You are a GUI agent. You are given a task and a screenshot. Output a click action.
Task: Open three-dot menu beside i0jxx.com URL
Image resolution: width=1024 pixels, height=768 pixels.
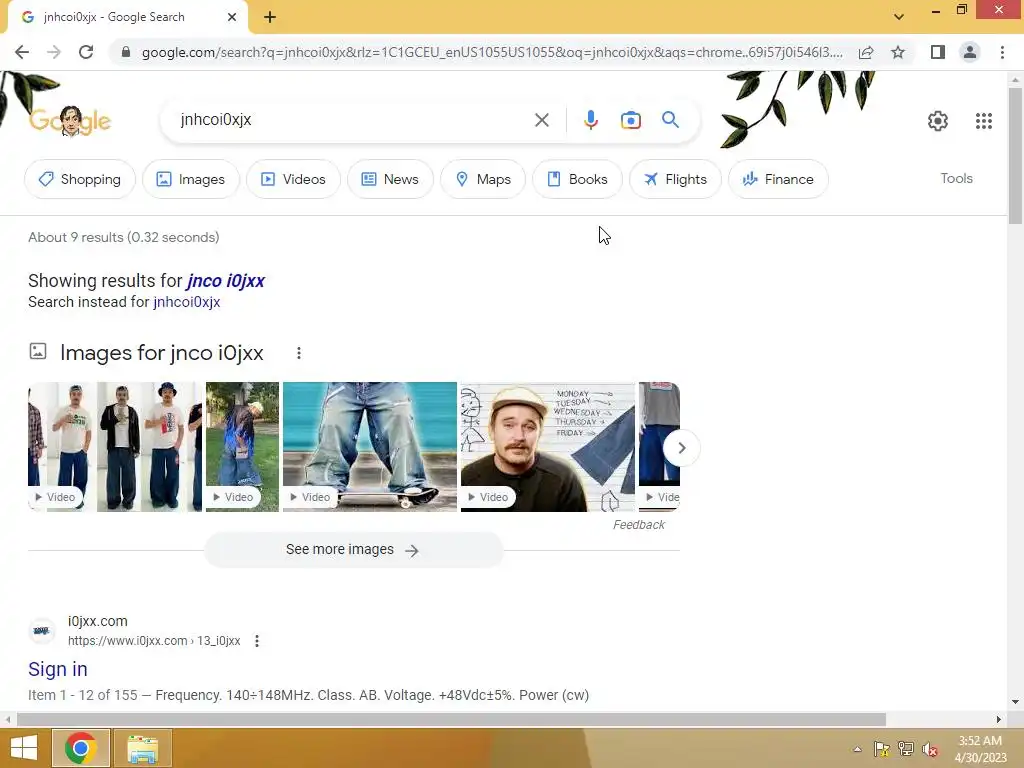257,641
